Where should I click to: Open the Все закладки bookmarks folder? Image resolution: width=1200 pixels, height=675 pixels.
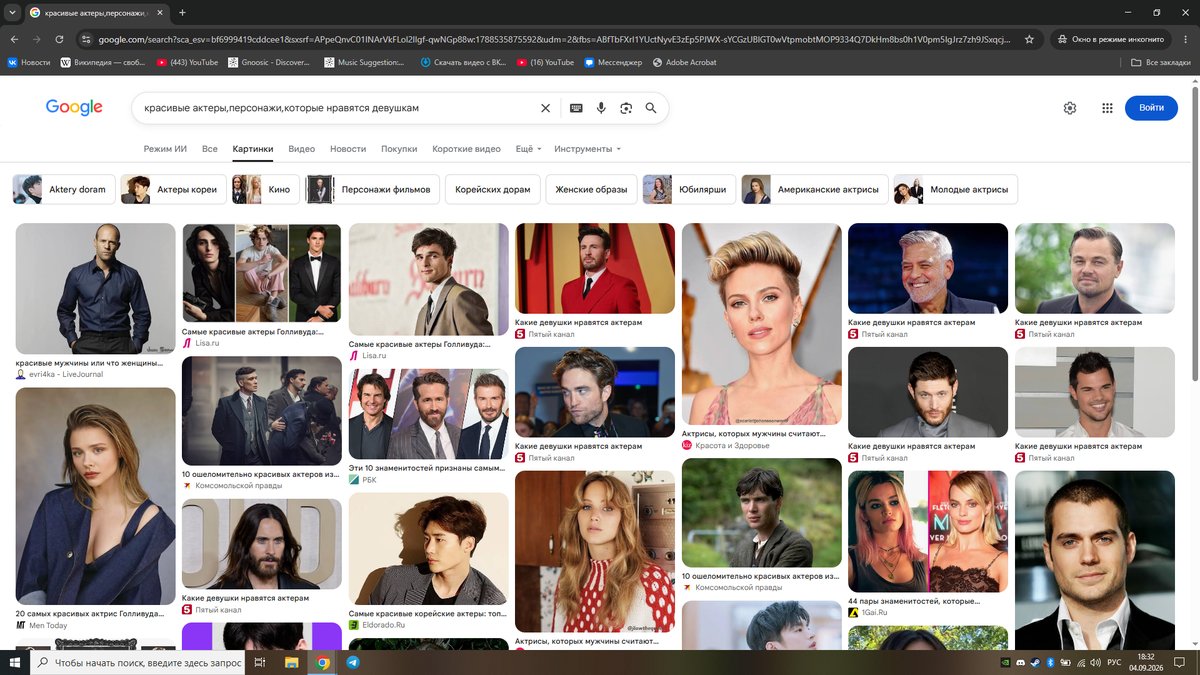tap(1160, 62)
